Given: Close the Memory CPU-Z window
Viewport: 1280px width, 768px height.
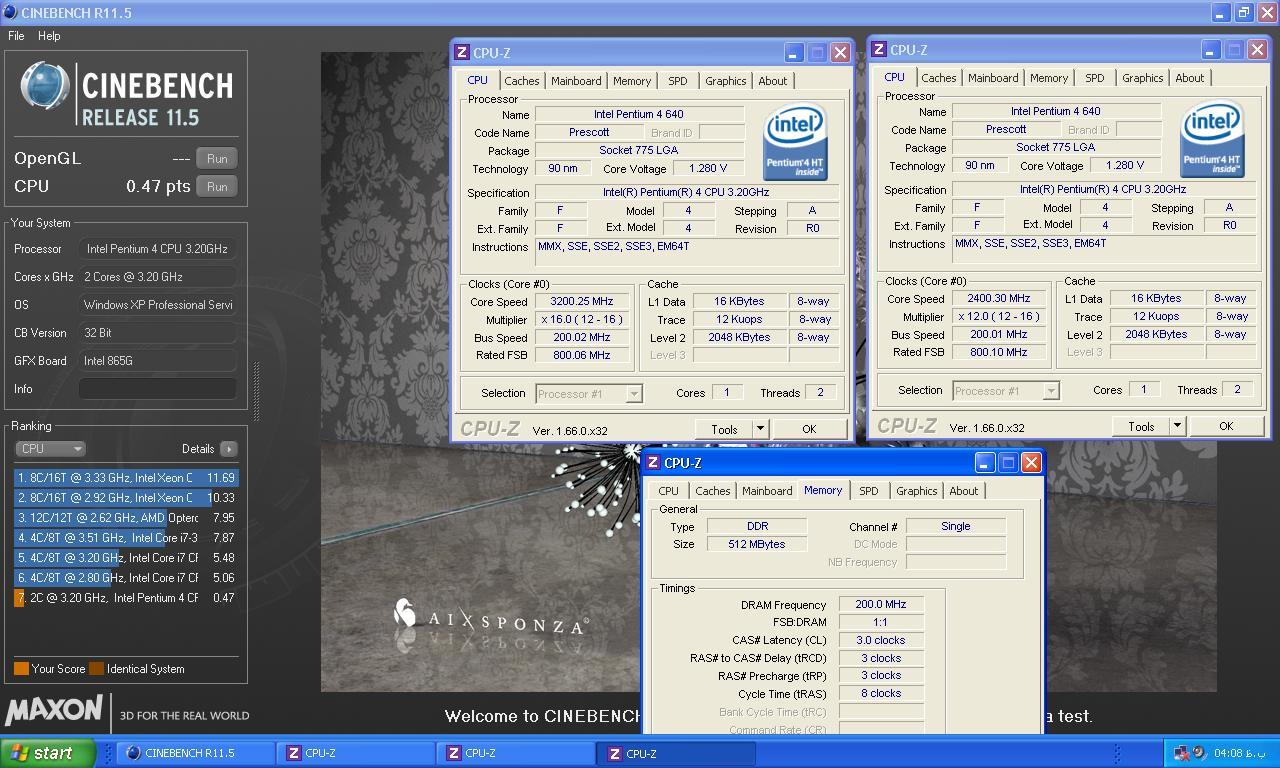Looking at the screenshot, I should [1031, 463].
